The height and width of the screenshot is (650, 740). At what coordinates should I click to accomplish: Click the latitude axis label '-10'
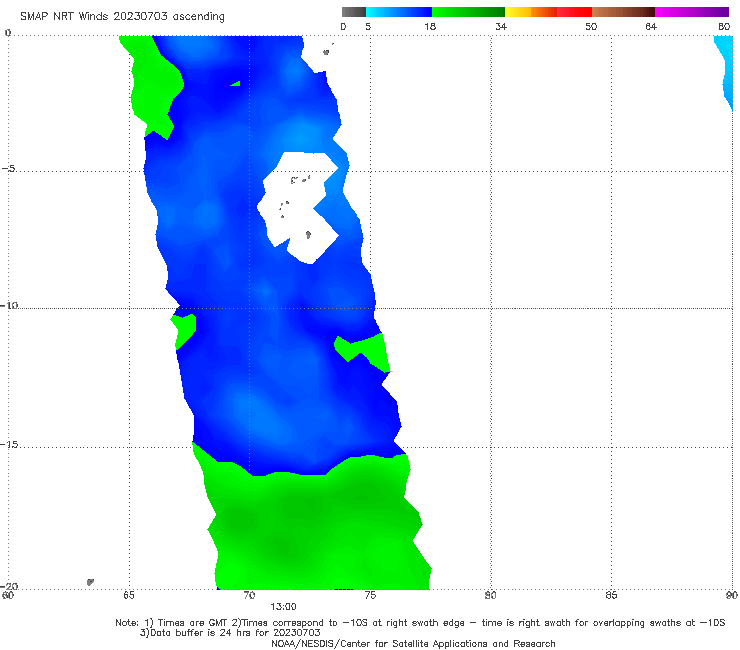point(9,305)
